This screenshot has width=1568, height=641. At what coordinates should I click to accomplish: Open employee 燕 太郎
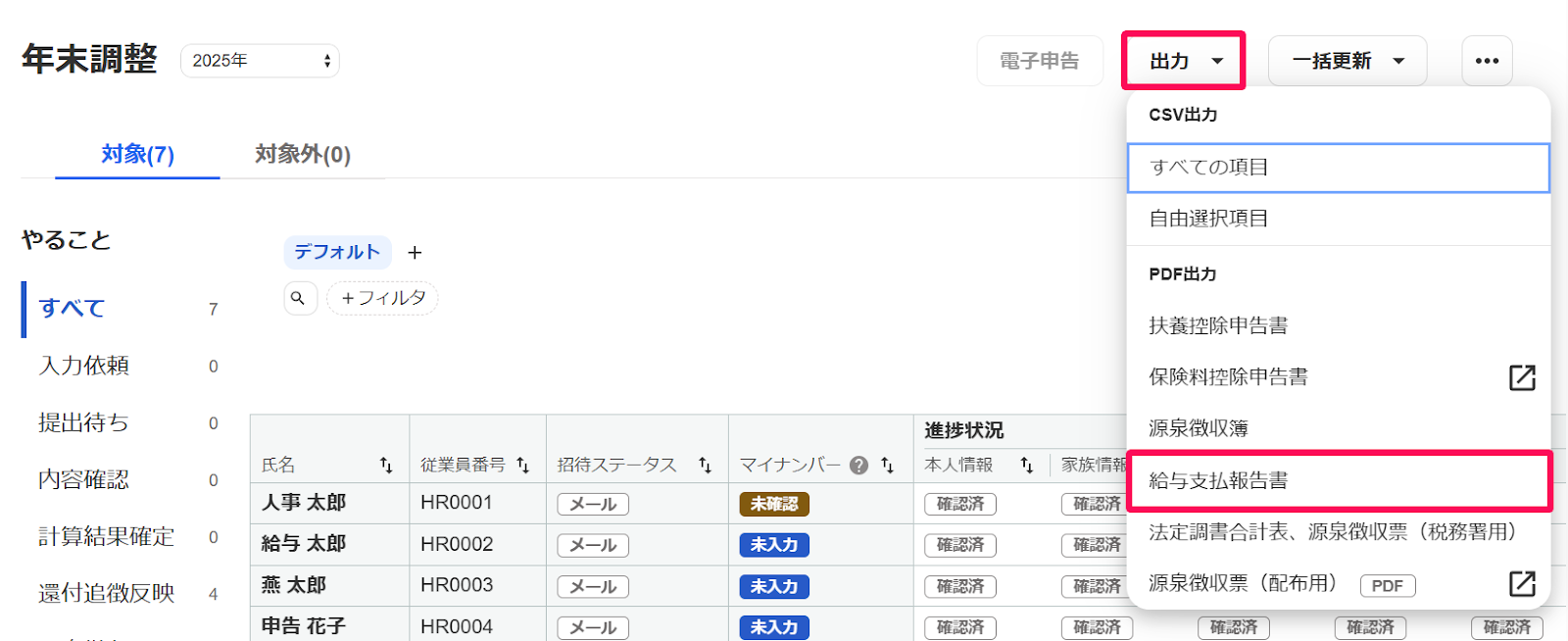[x=293, y=585]
